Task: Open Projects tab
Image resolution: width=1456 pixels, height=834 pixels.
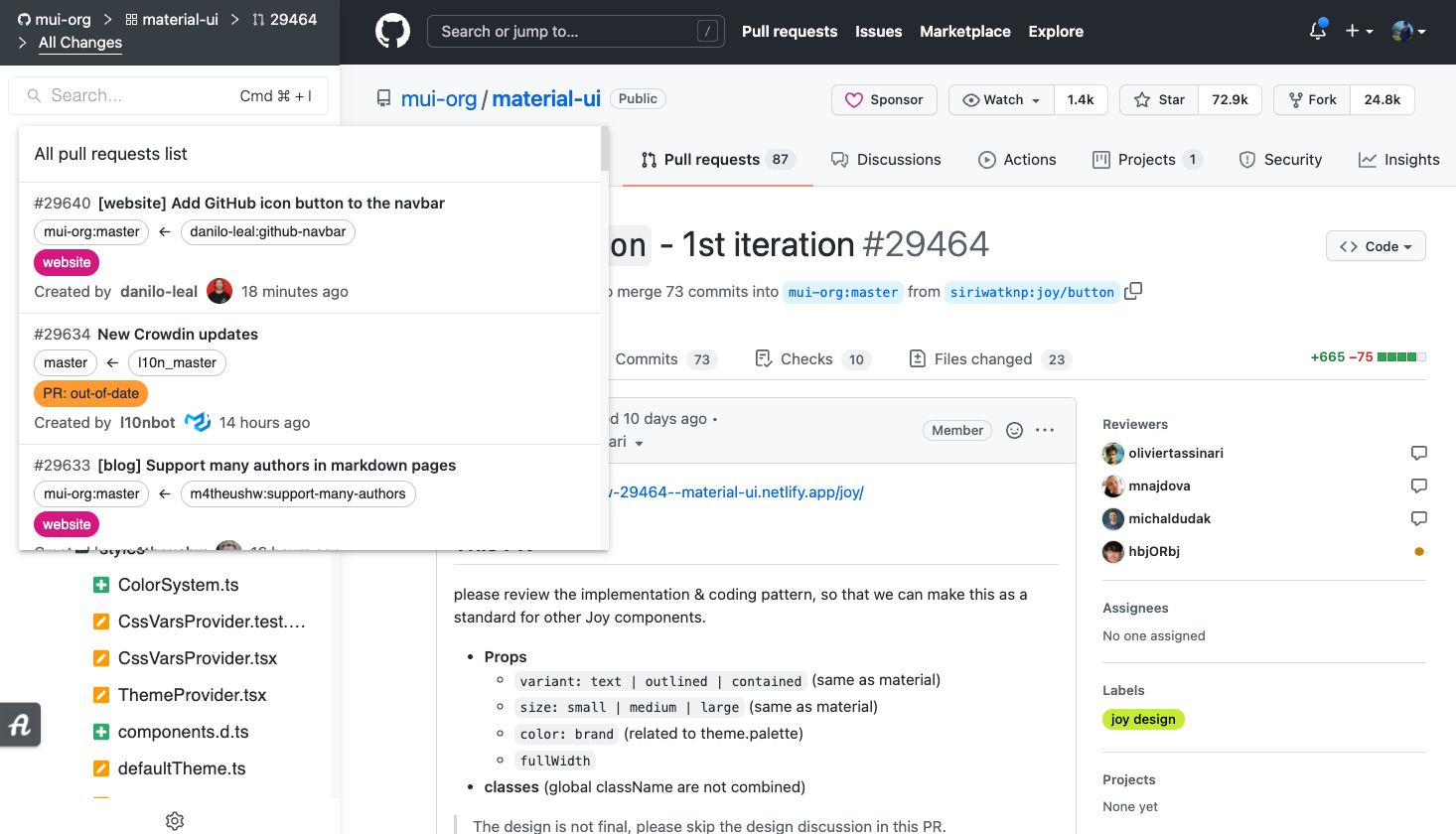Action: (x=1147, y=160)
